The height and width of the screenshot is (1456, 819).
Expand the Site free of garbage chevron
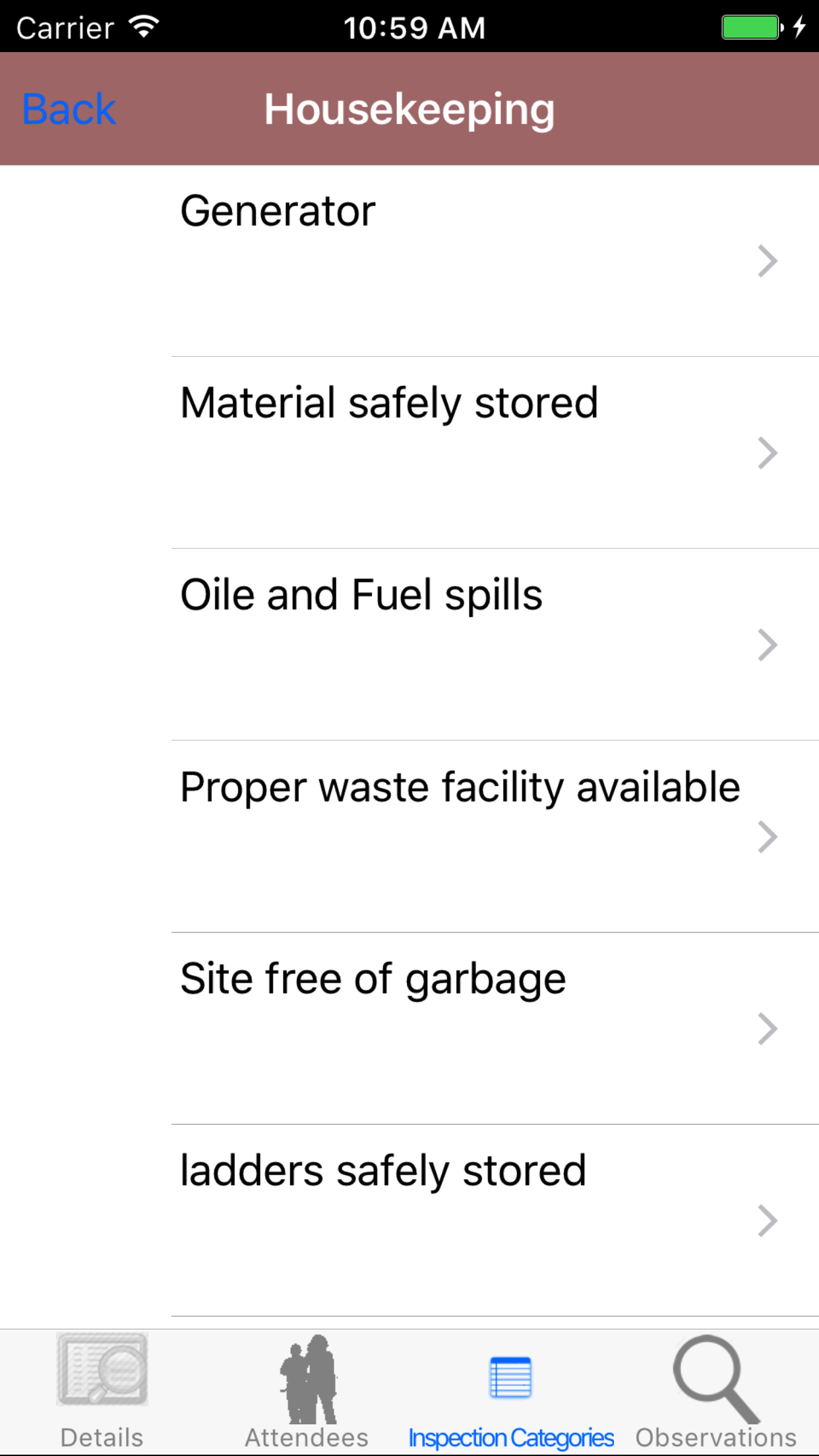tap(767, 1029)
